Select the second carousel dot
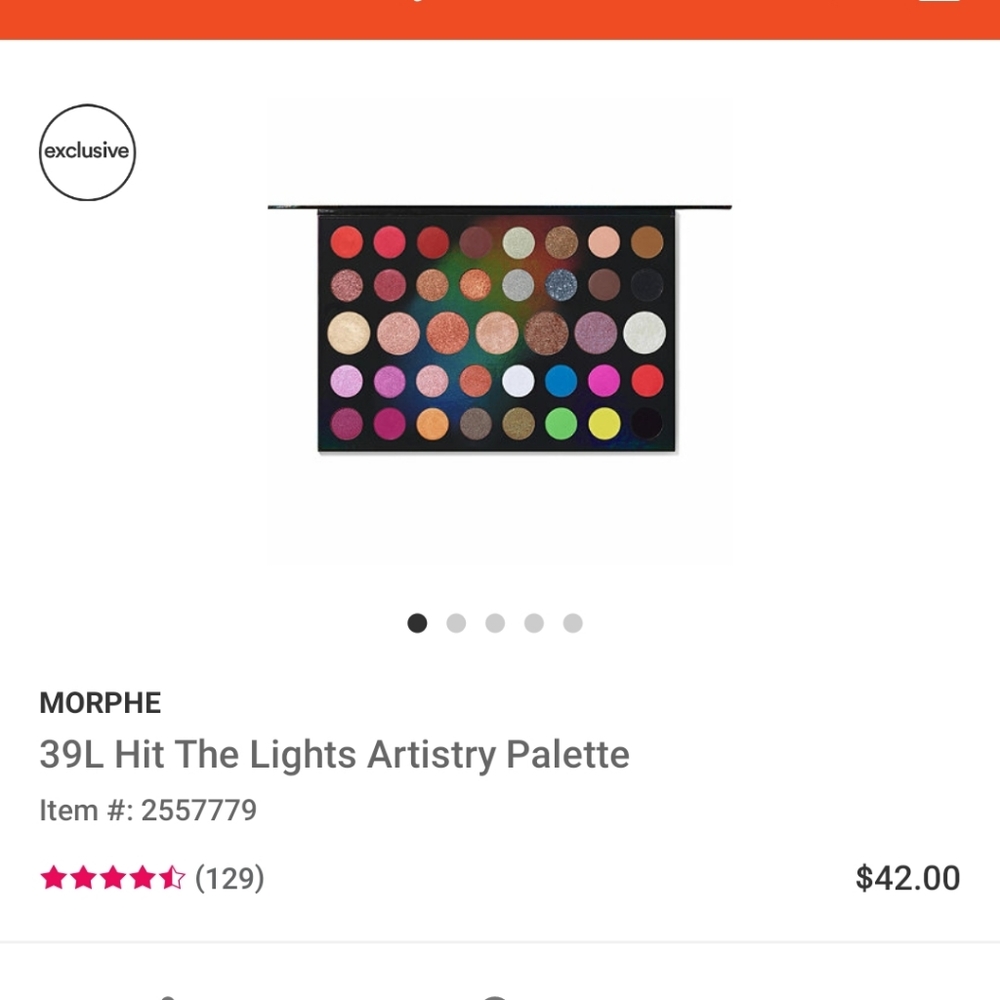 (x=456, y=623)
